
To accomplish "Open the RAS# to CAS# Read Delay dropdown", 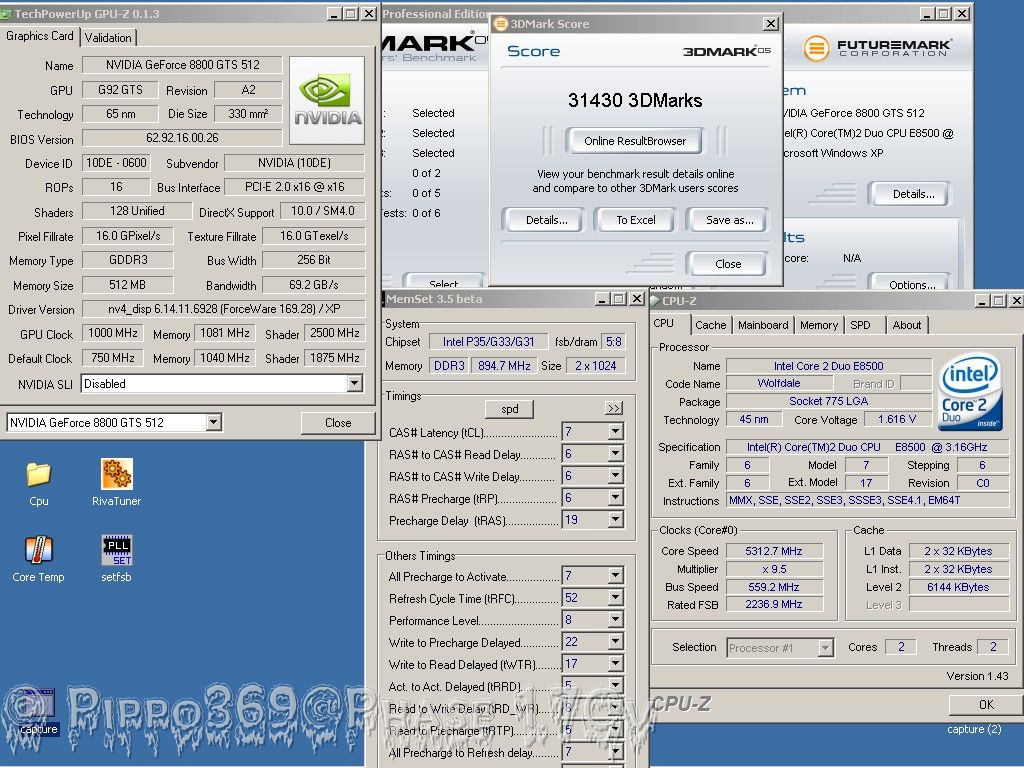I will [x=615, y=453].
